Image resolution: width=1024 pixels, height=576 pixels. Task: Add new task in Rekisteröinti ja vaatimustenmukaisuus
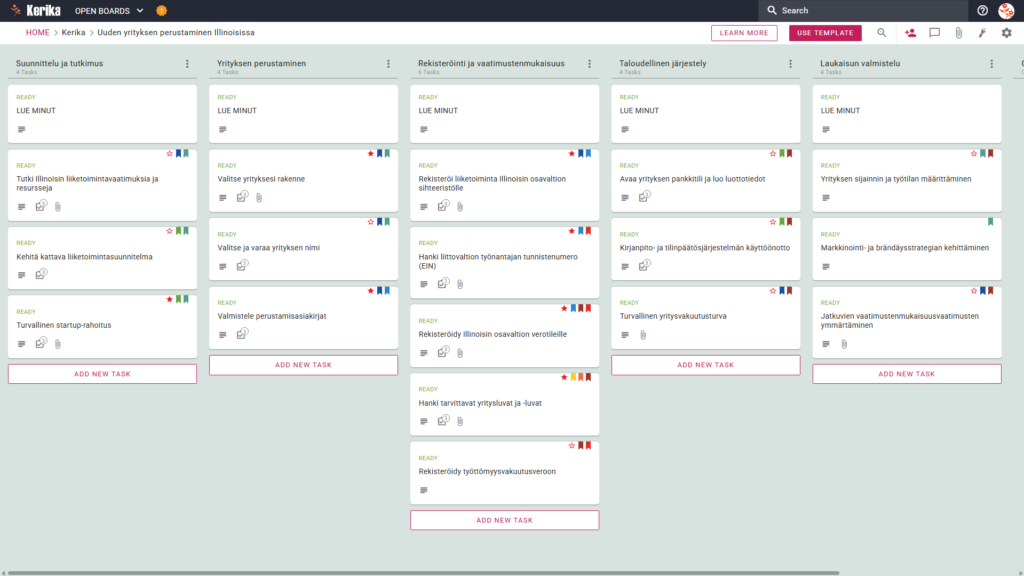pos(505,520)
